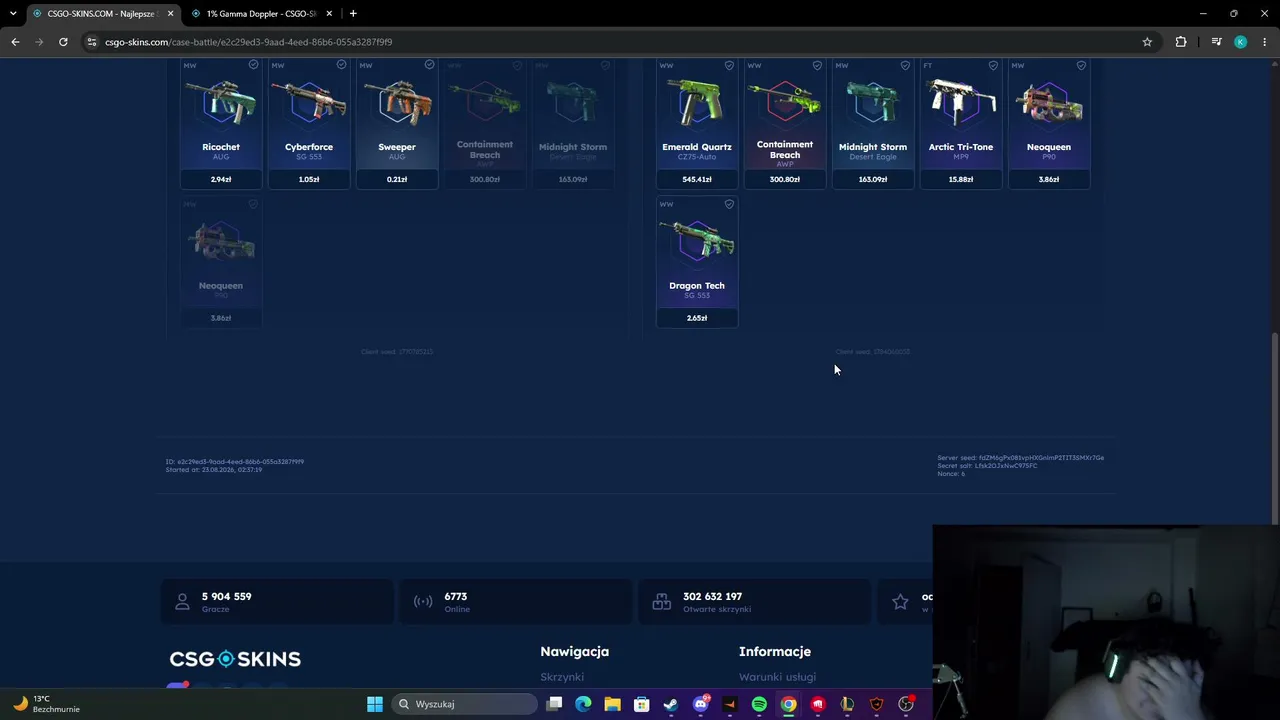The height and width of the screenshot is (720, 1280).
Task: Click the Nonce: 6 text
Action: 951,474
